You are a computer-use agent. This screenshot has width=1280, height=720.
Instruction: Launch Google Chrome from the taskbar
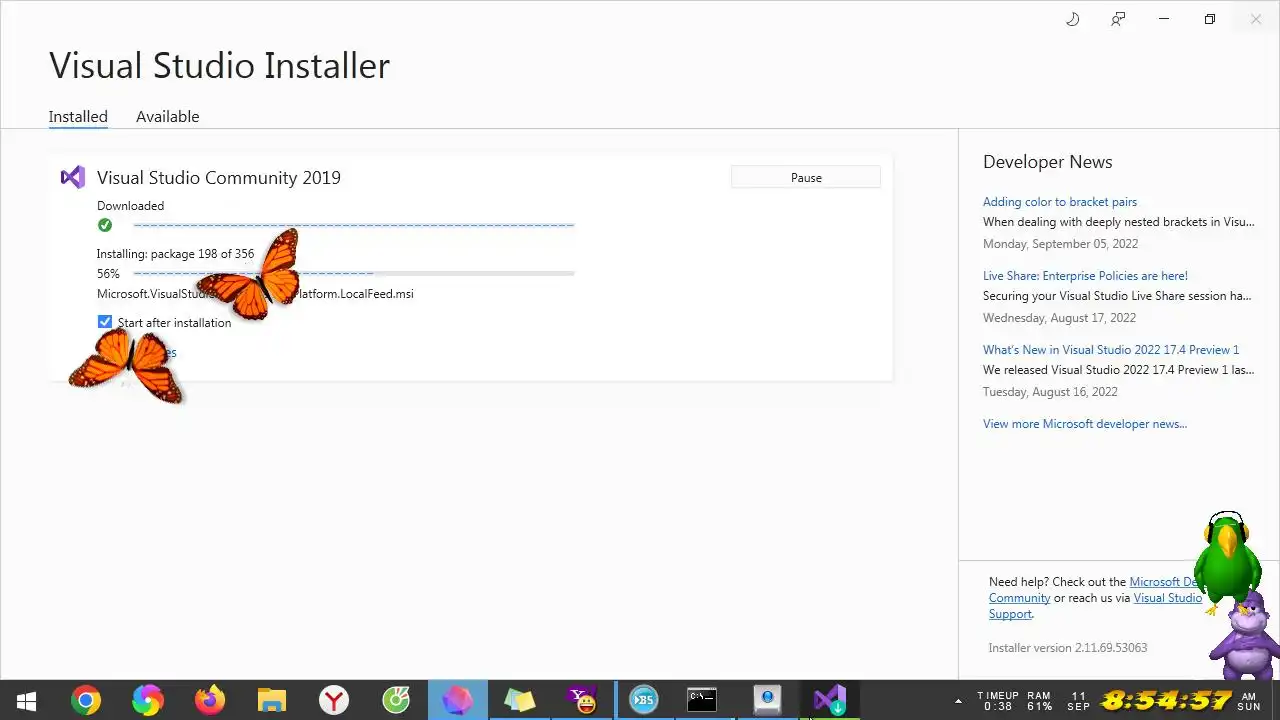click(x=86, y=700)
